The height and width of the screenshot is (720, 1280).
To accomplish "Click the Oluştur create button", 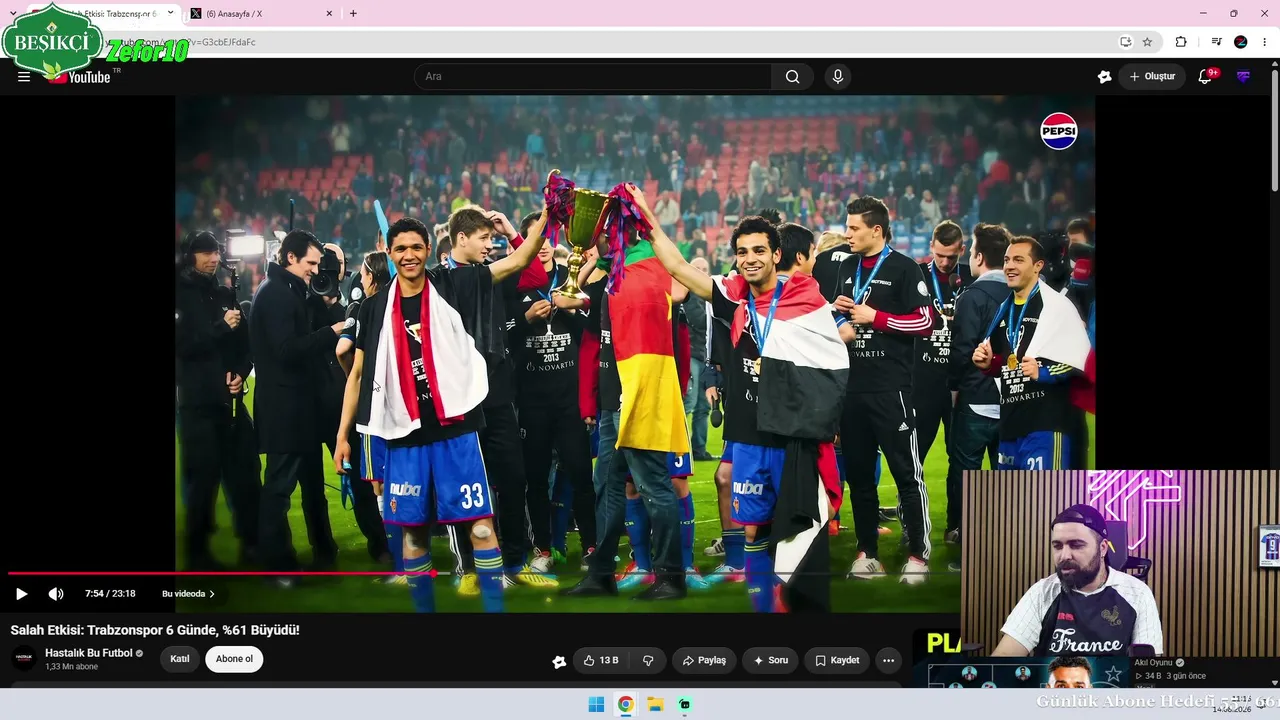I will (1152, 77).
